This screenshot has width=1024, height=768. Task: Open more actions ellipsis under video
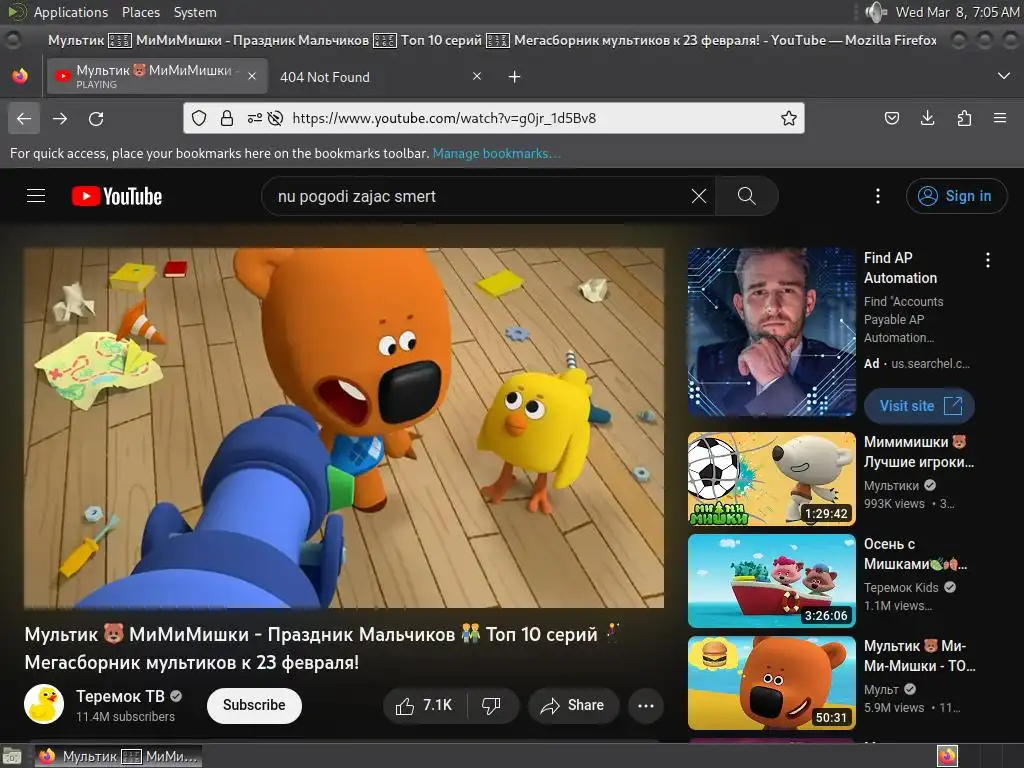click(x=646, y=705)
